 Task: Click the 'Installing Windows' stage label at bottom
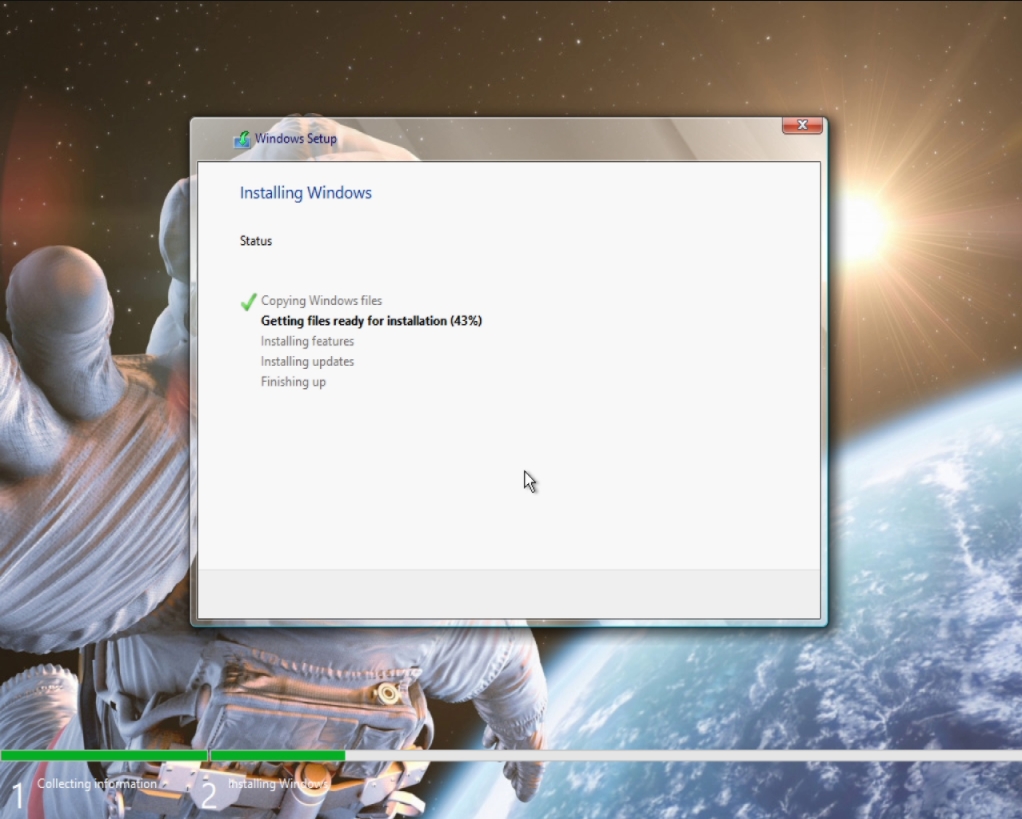pos(278,784)
